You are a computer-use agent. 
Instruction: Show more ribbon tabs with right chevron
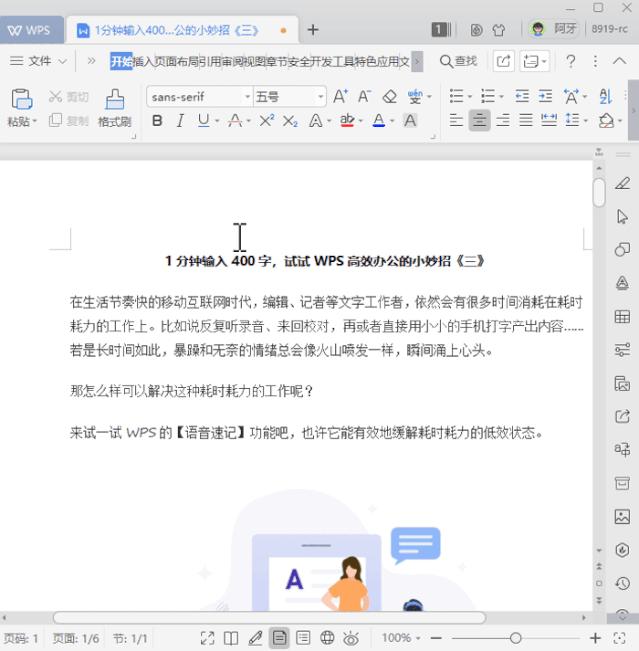[417, 61]
